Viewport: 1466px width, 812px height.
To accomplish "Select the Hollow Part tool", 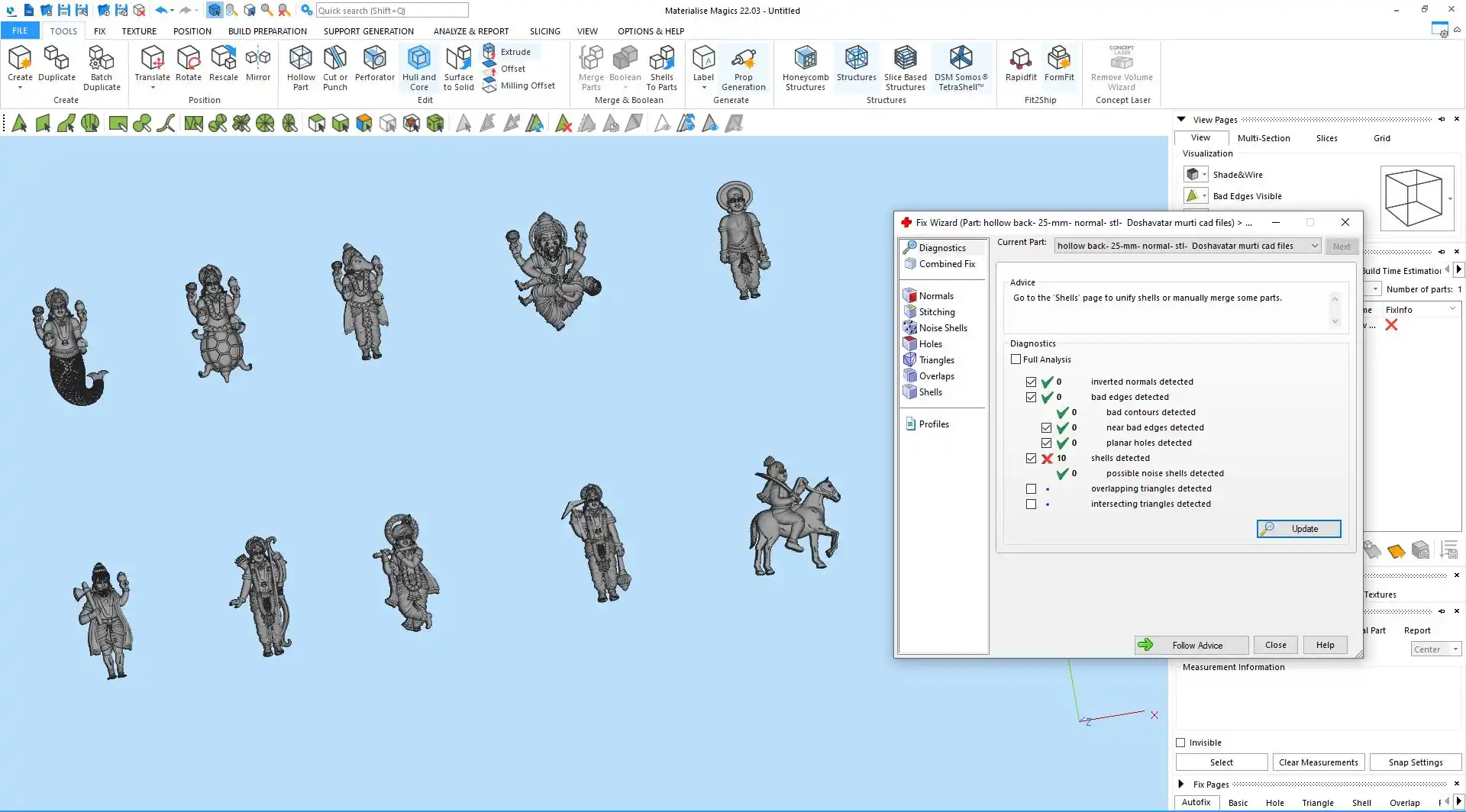I will 301,67.
